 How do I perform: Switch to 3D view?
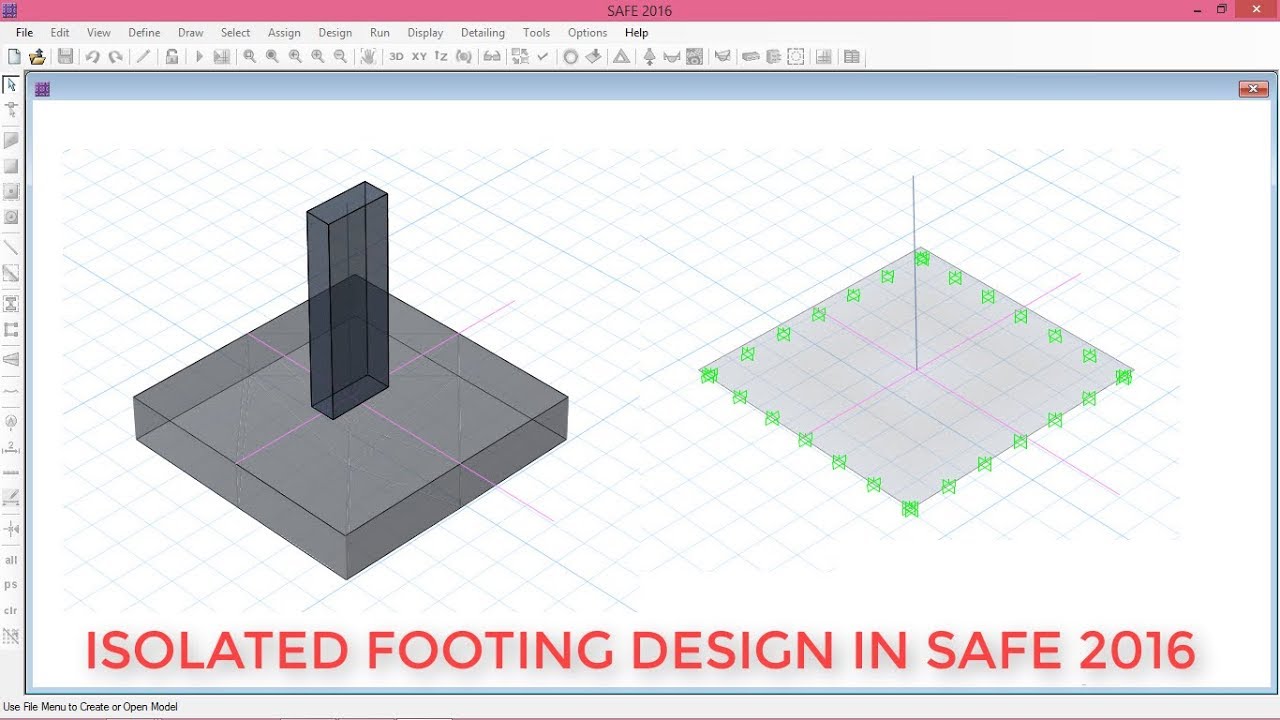coord(396,57)
